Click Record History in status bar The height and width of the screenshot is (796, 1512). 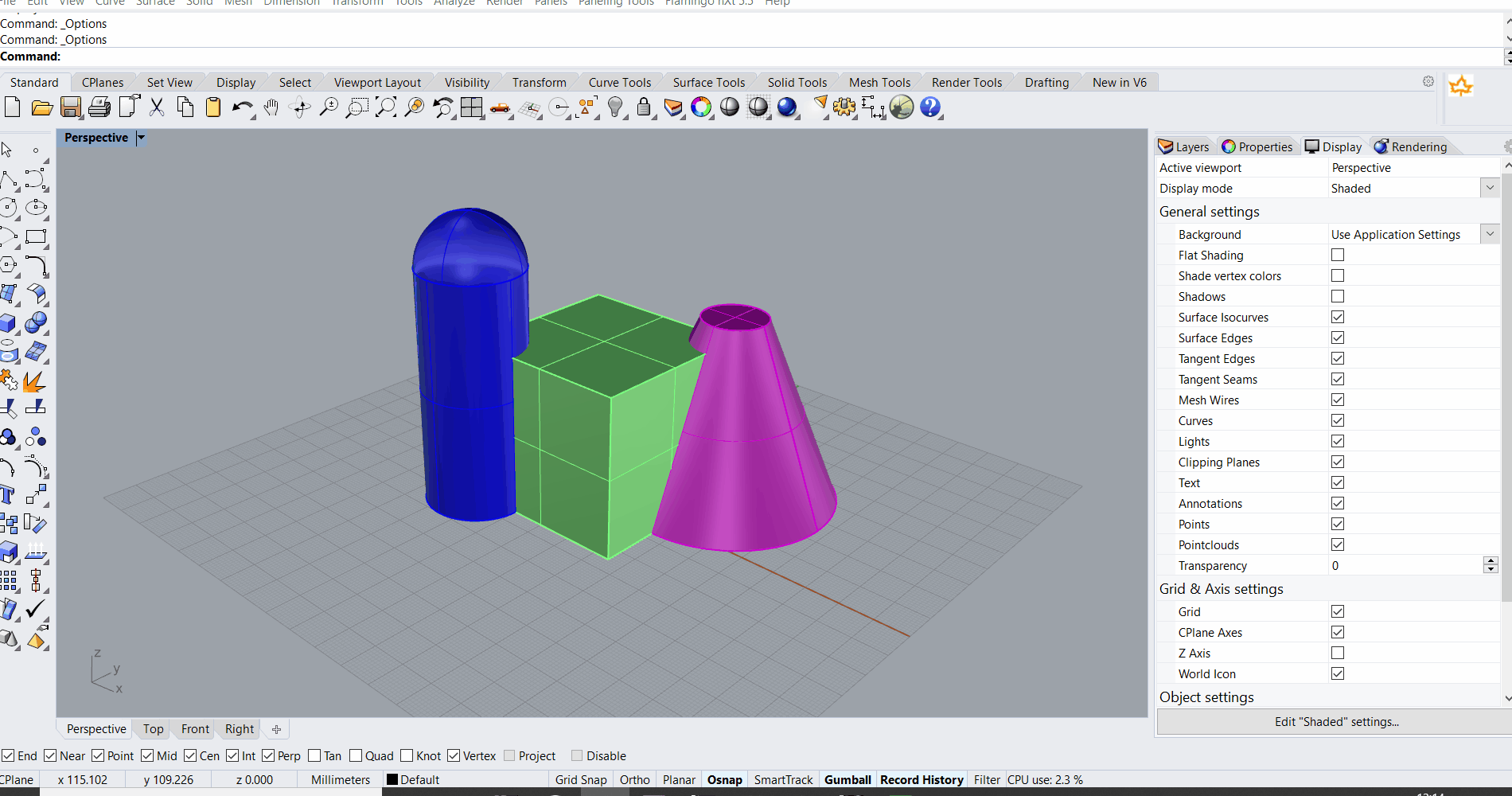922,780
